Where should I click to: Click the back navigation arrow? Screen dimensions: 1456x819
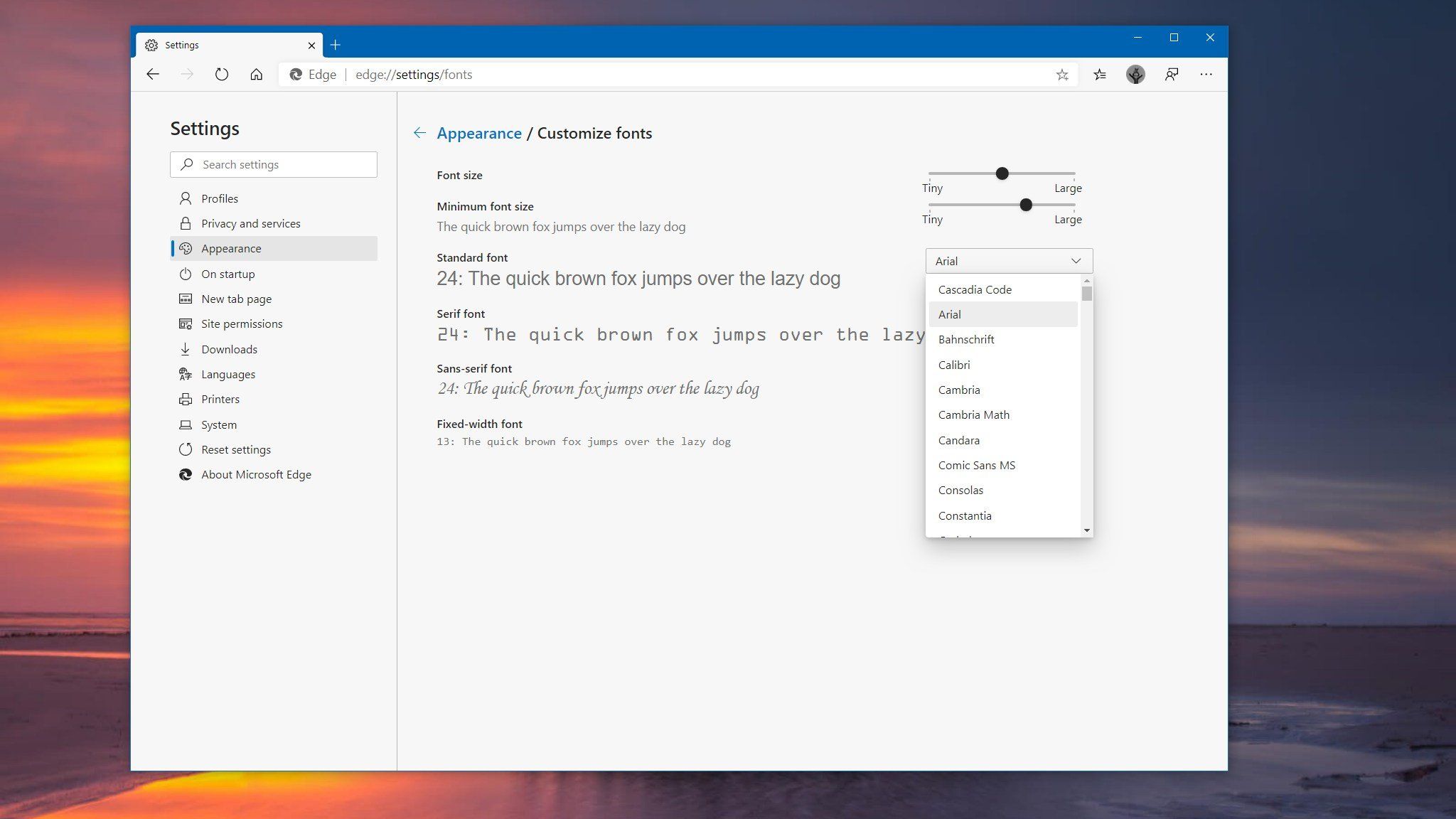pyautogui.click(x=153, y=75)
